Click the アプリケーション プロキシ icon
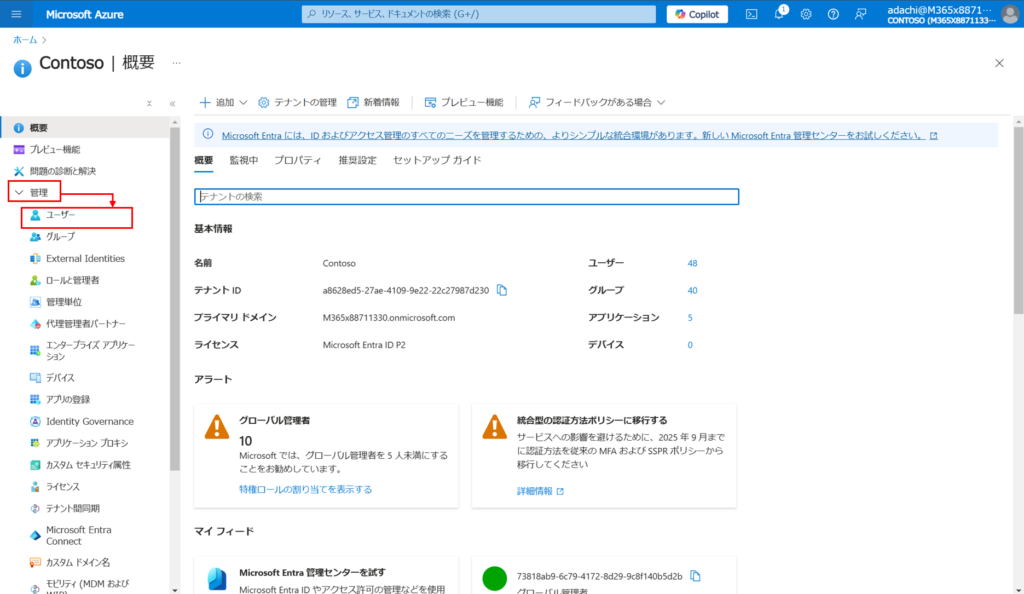 [x=35, y=443]
